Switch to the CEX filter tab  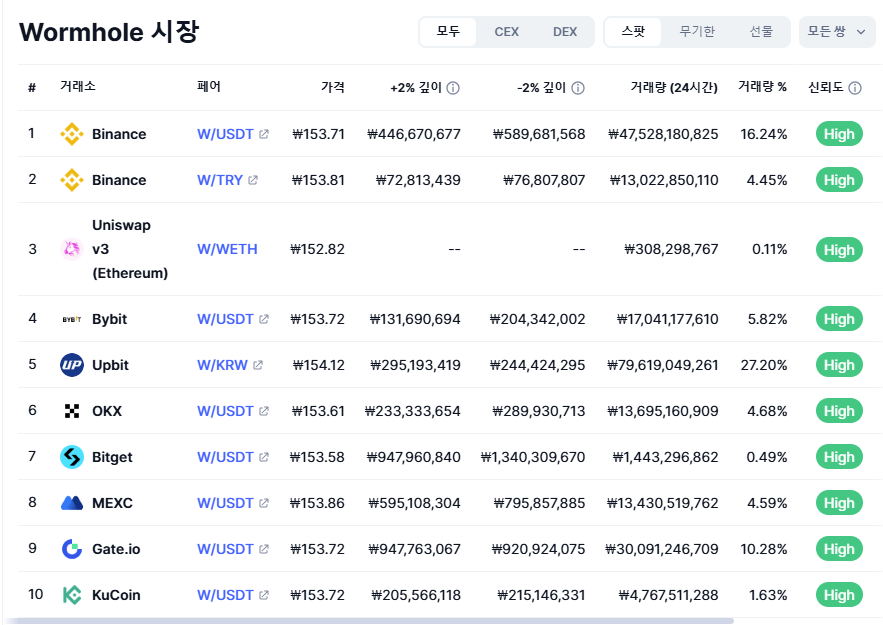pyautogui.click(x=506, y=32)
